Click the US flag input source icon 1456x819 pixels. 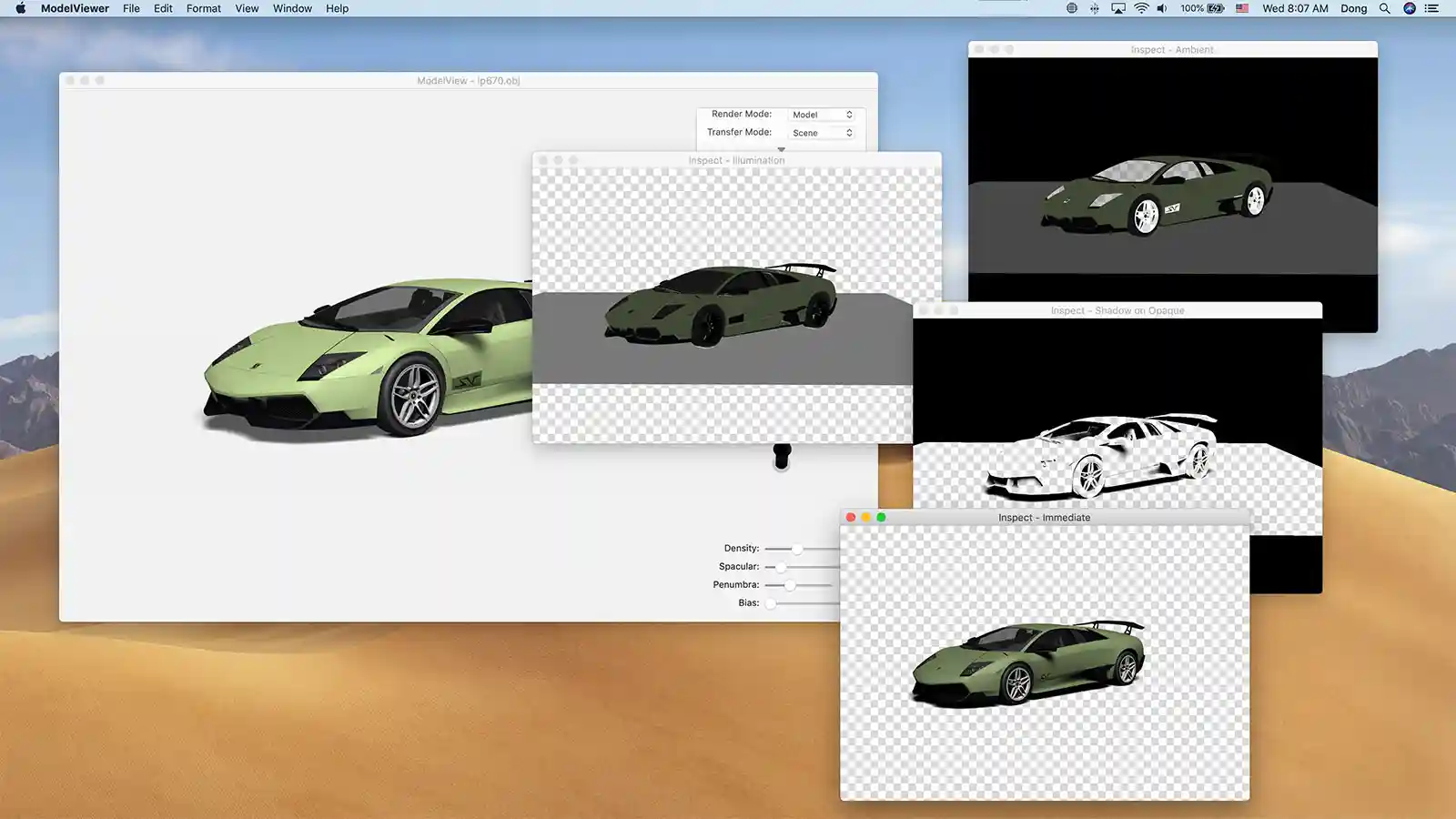[x=1242, y=8]
